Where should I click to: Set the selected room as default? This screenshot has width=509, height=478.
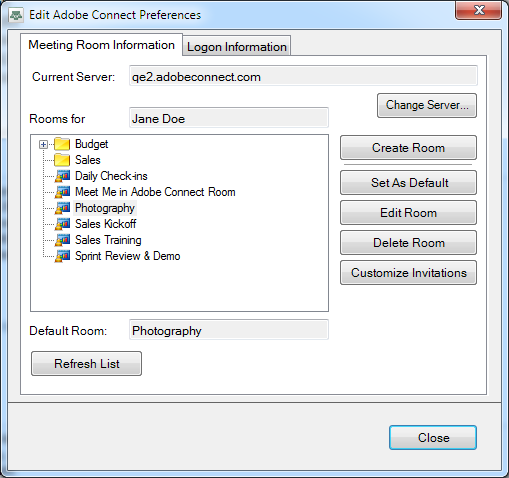tap(408, 182)
